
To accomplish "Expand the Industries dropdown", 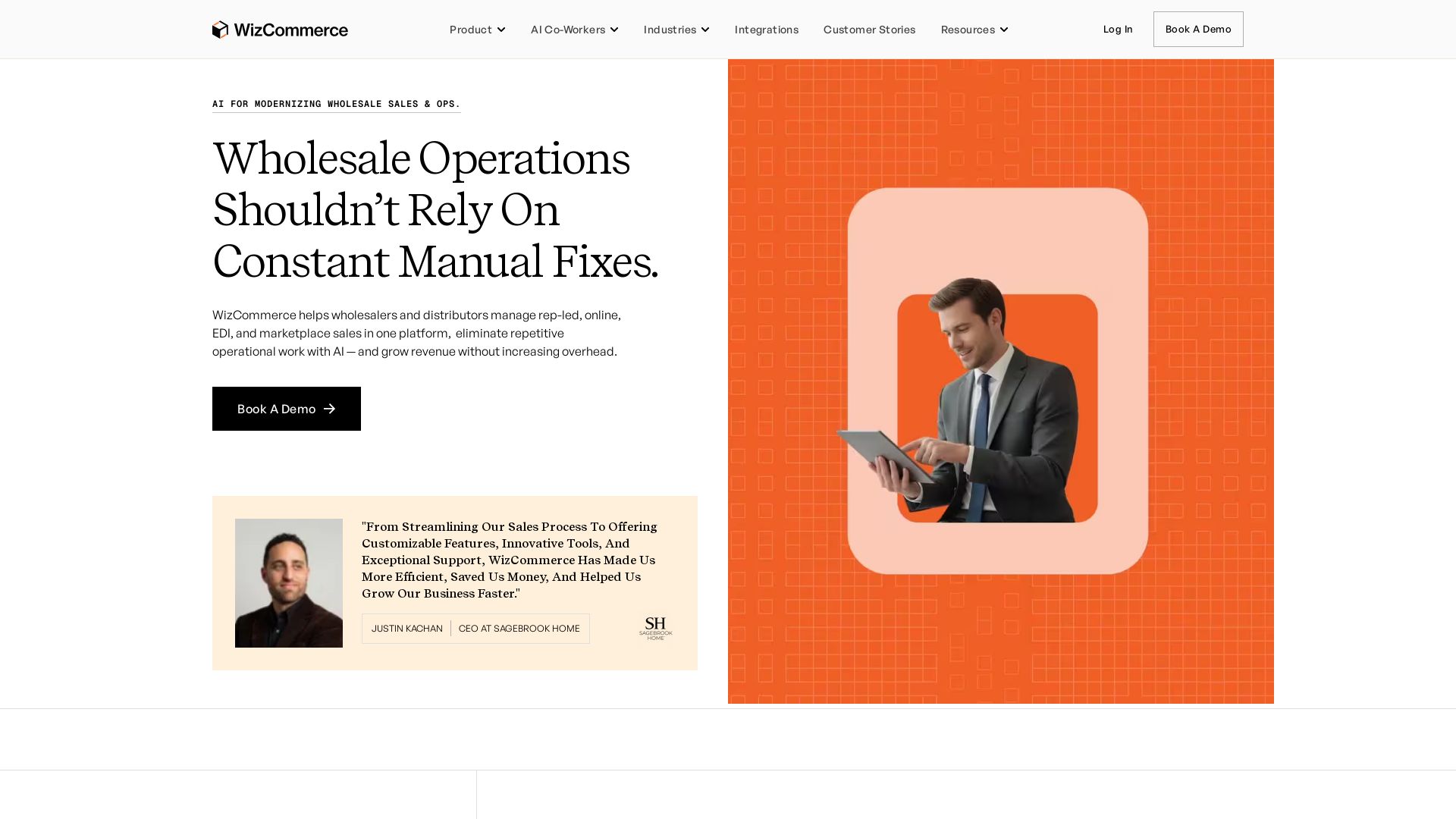I will [676, 30].
